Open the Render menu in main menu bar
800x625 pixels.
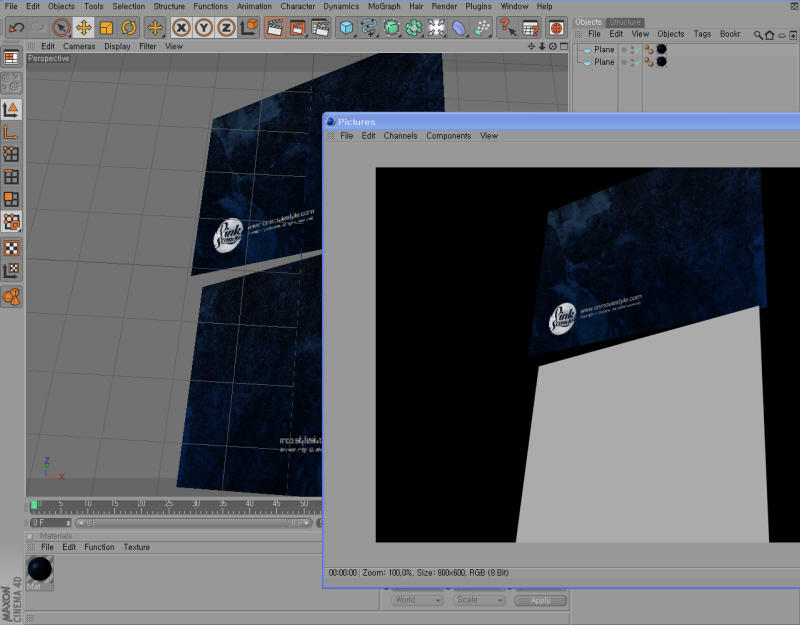click(444, 6)
